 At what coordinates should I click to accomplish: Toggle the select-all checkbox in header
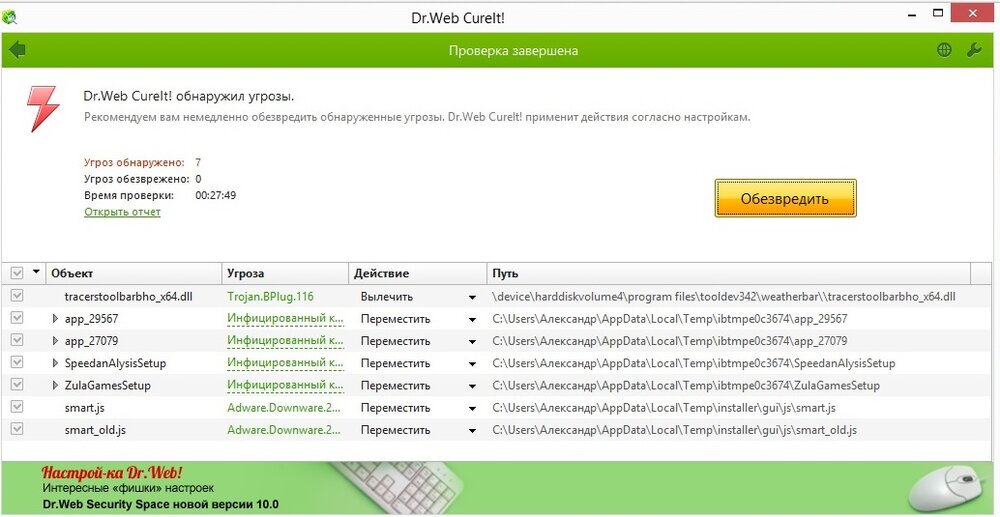tap(17, 273)
